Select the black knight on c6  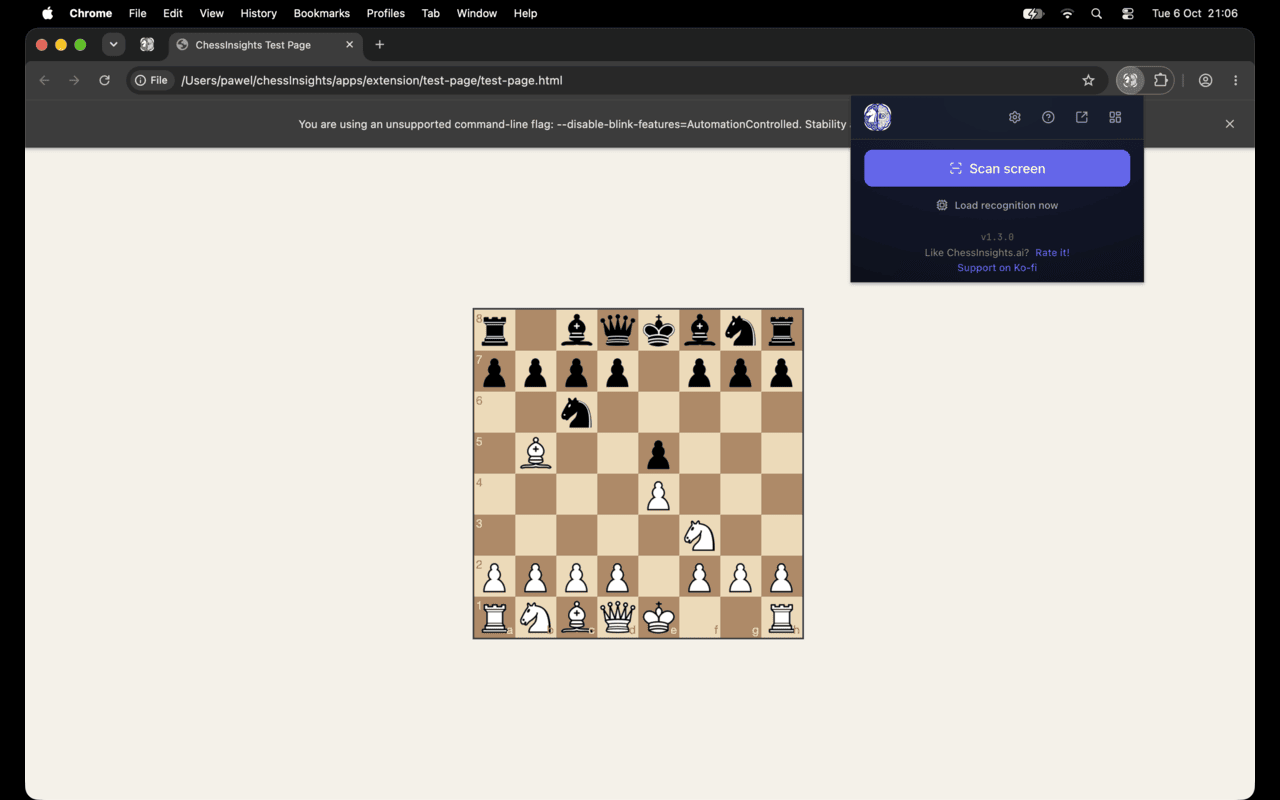click(x=577, y=412)
